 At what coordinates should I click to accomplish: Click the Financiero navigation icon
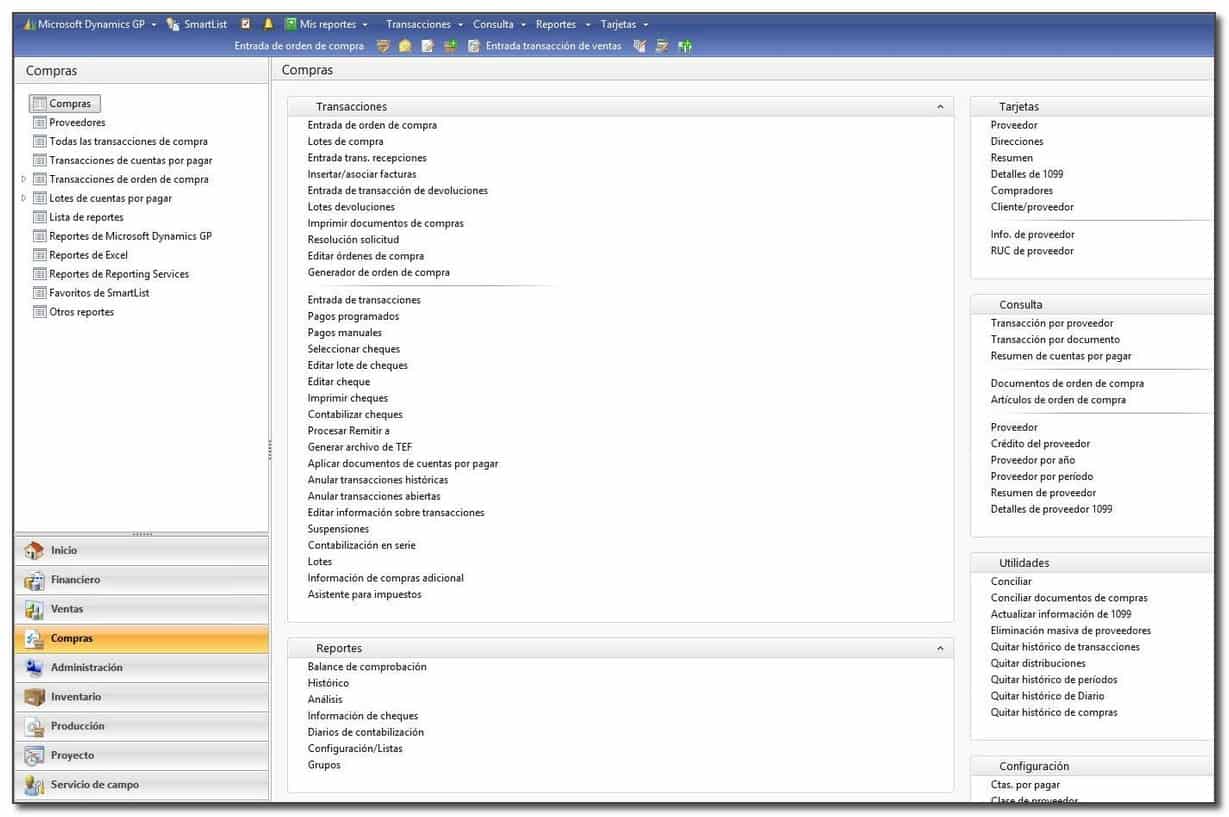35,580
